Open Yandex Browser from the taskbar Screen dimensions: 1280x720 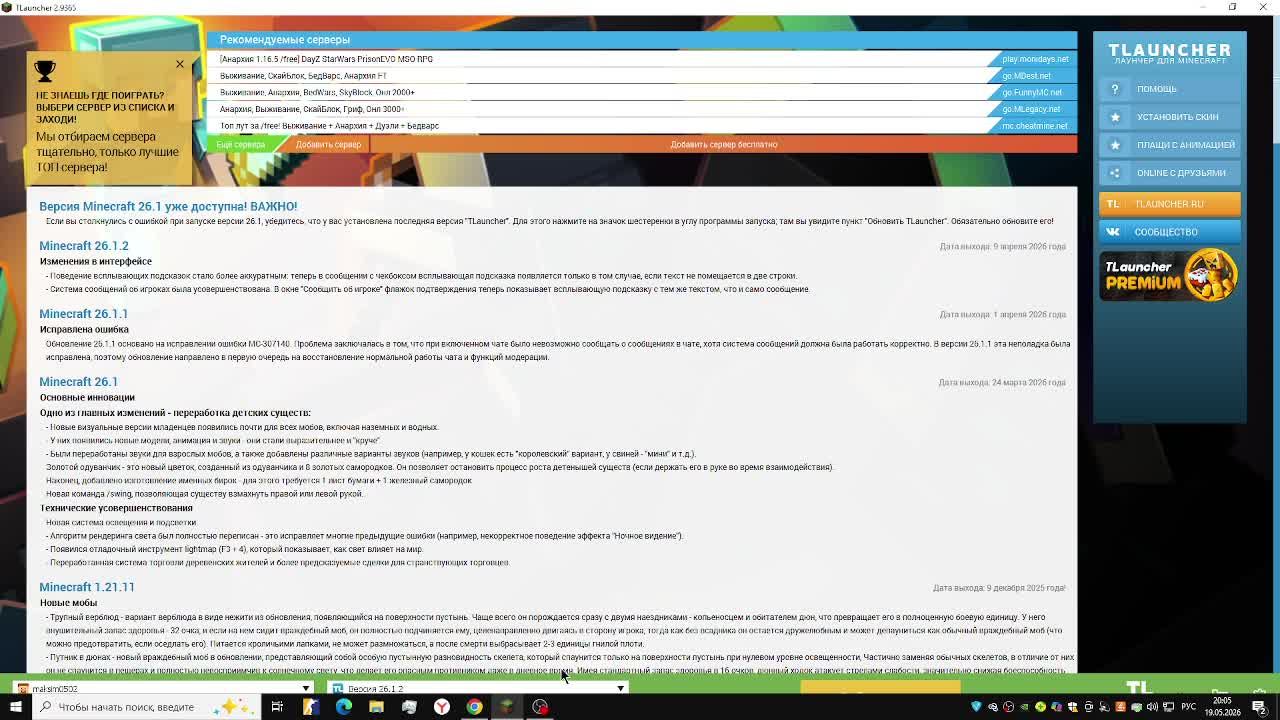pos(441,707)
